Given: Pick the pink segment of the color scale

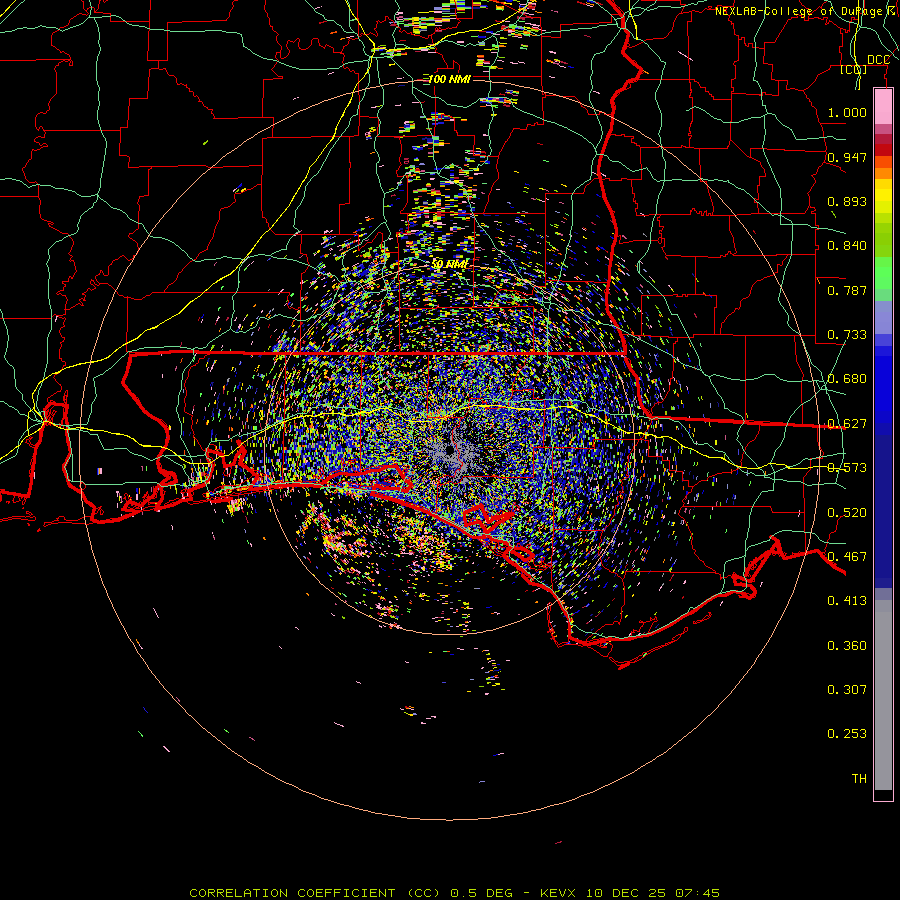Looking at the screenshot, I should pyautogui.click(x=883, y=108).
